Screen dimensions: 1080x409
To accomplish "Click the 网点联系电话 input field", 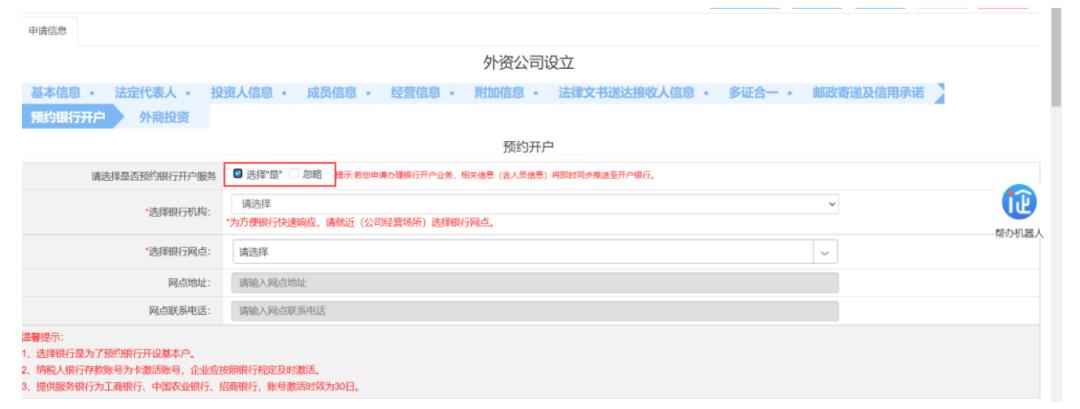I will pyautogui.click(x=535, y=311).
